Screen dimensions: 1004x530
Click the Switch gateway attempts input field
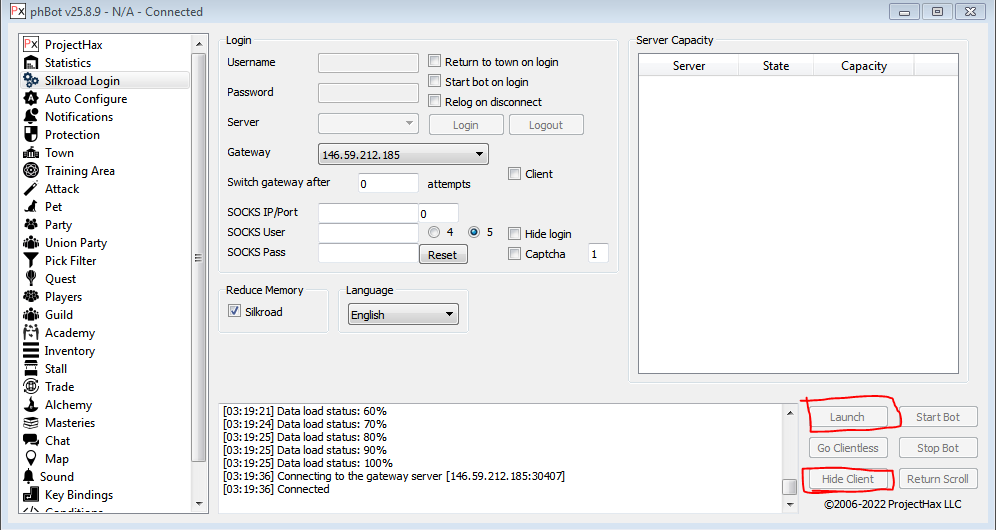coord(388,184)
